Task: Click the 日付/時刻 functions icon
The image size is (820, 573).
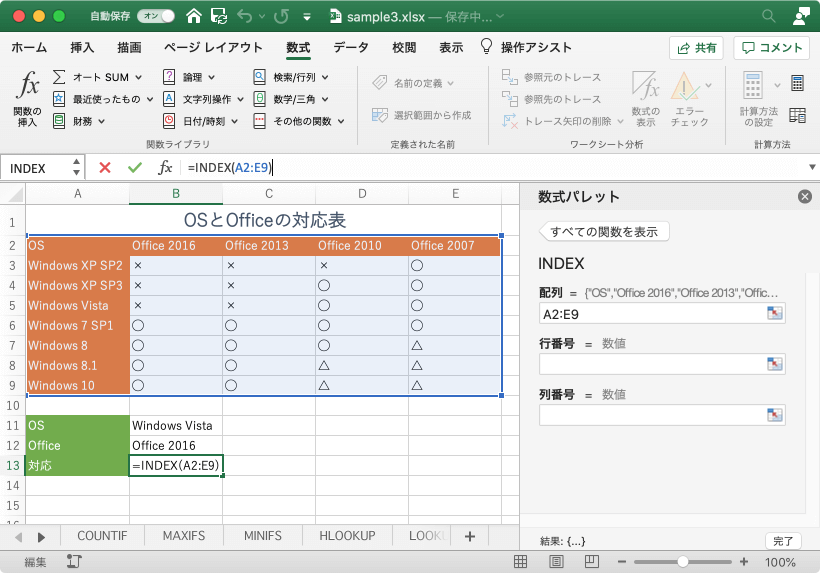Action: coord(169,121)
